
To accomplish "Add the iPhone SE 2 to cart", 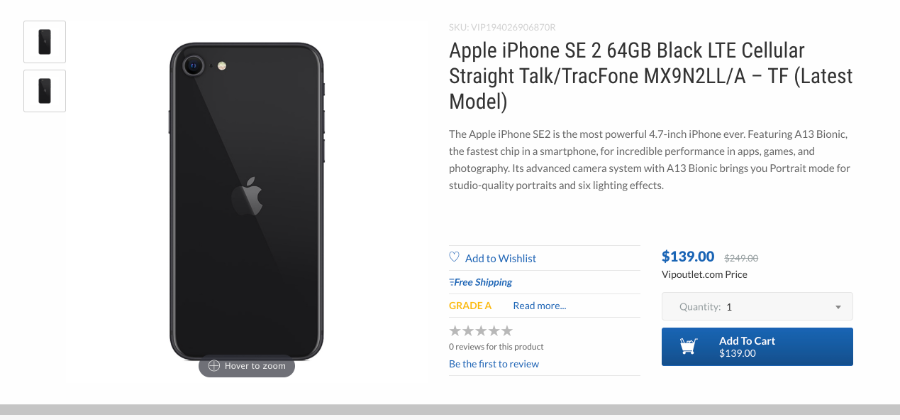I will [757, 347].
